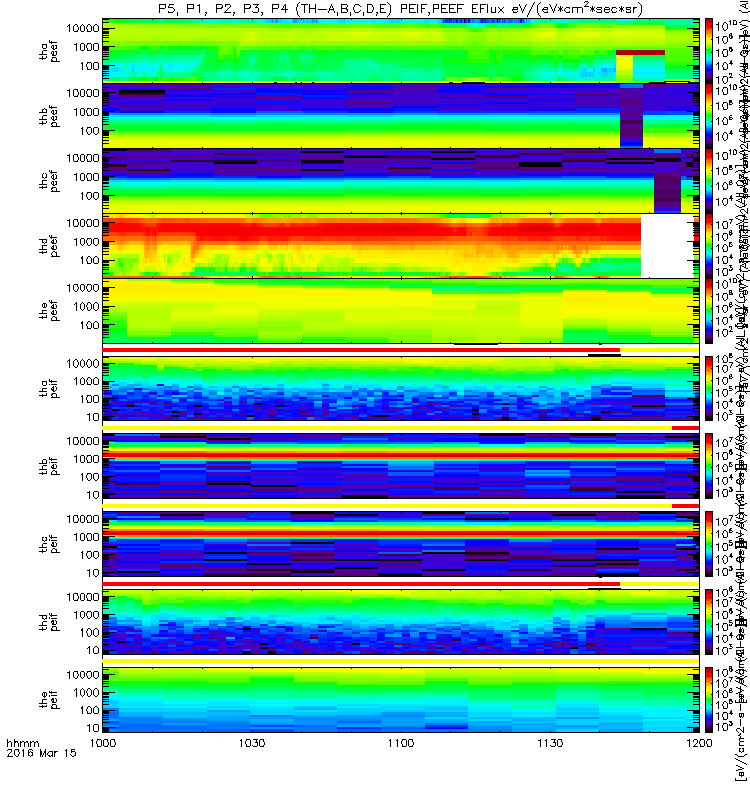Click the 1000 tick label of thc peef axis
The image size is (750, 800).
click(x=86, y=177)
